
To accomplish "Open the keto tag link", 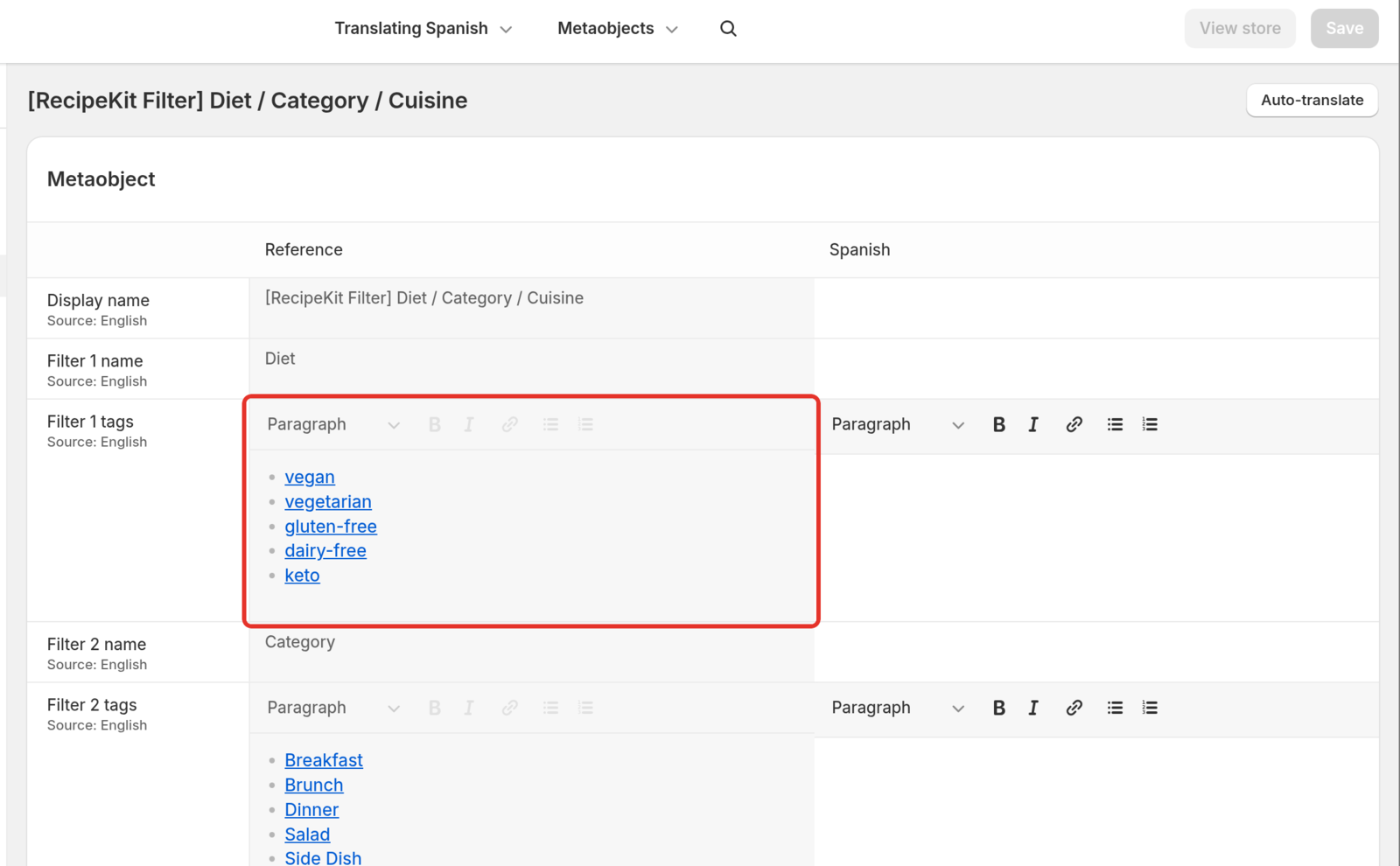I will pos(302,576).
